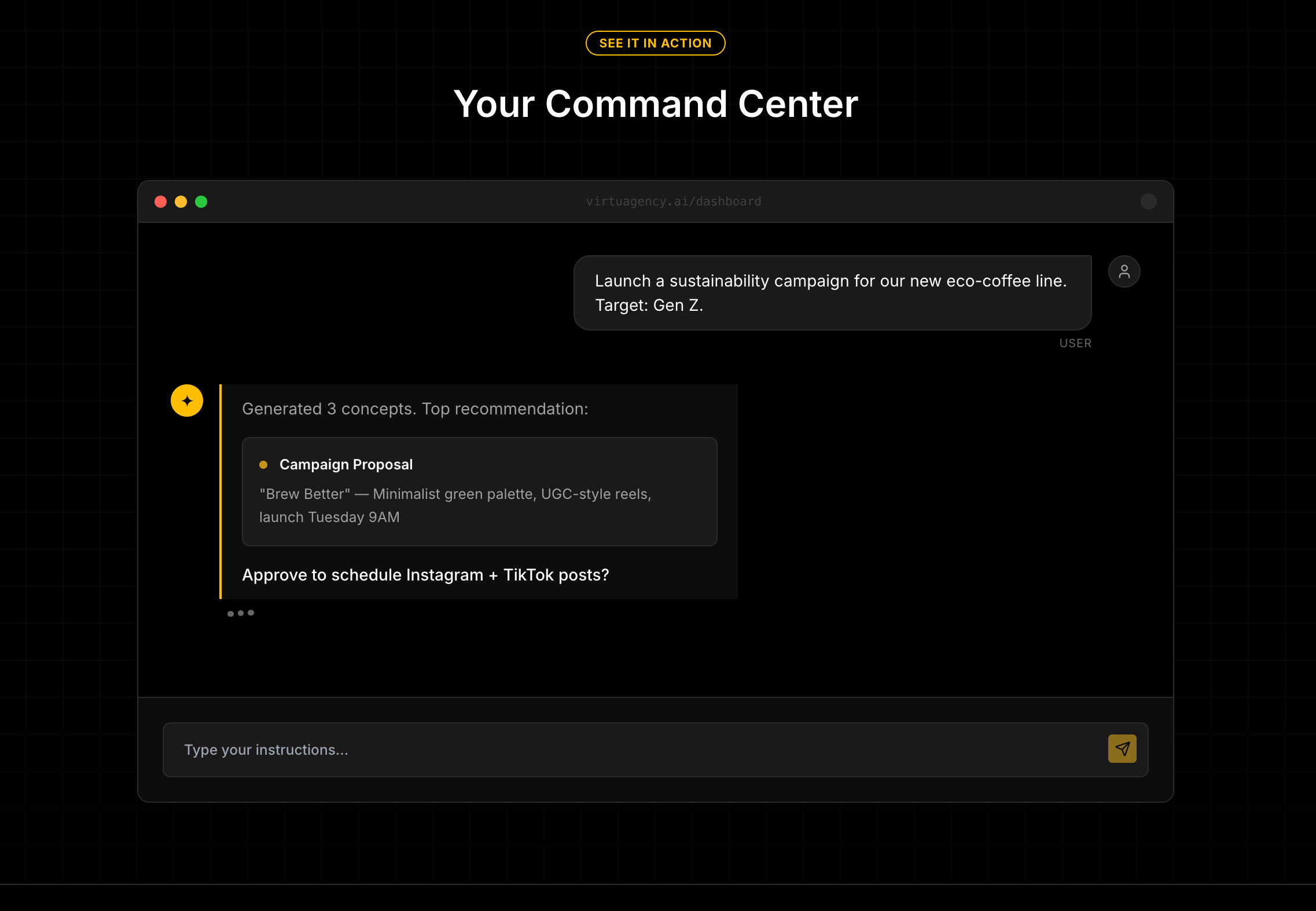Click the virtuagency.ai/dashboard URL text
This screenshot has width=1316, height=911.
(x=673, y=201)
